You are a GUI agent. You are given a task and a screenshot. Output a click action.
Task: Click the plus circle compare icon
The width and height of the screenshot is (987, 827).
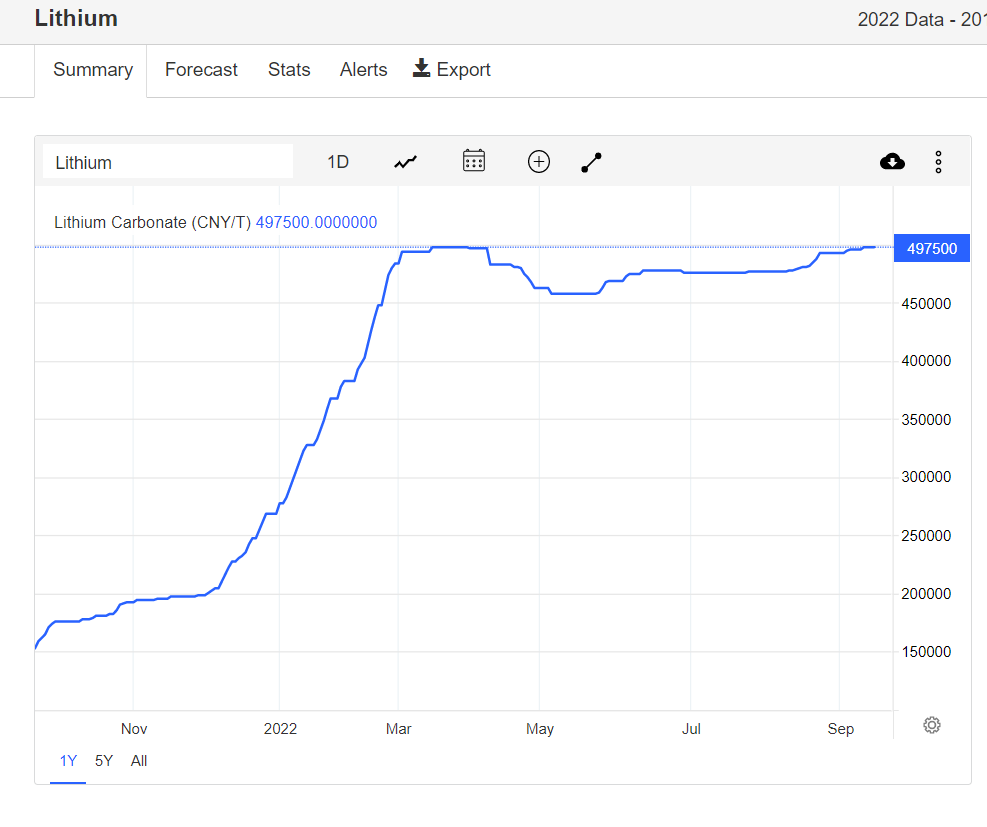point(539,162)
